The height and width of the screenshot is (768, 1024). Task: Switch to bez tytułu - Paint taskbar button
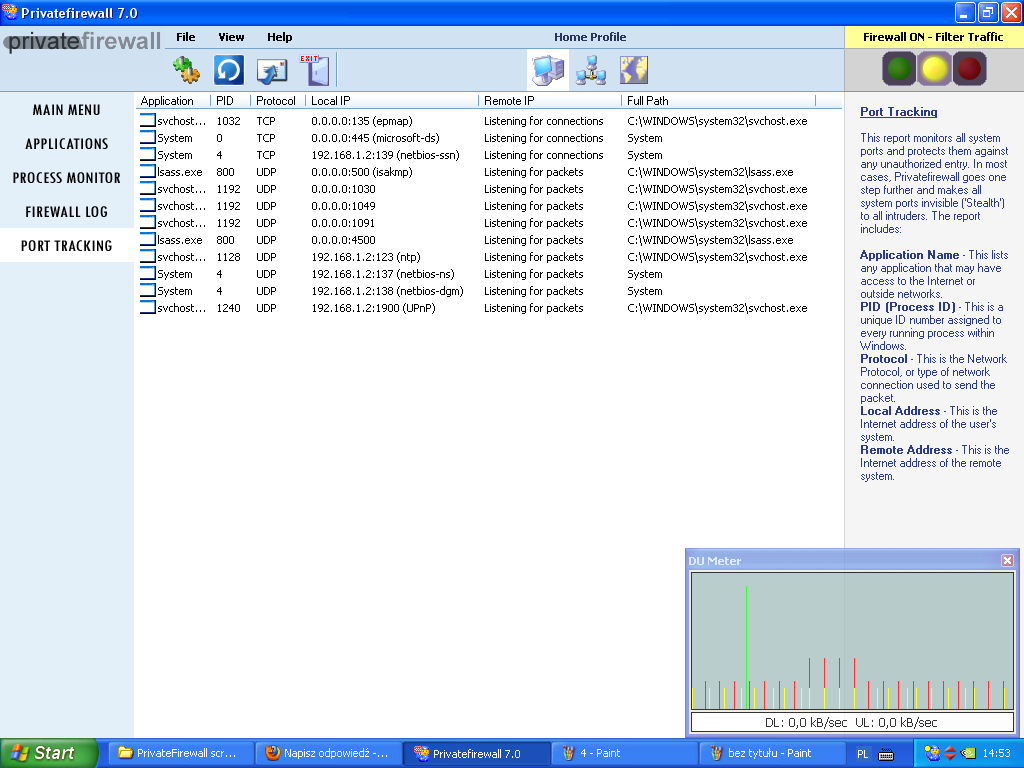click(x=772, y=753)
